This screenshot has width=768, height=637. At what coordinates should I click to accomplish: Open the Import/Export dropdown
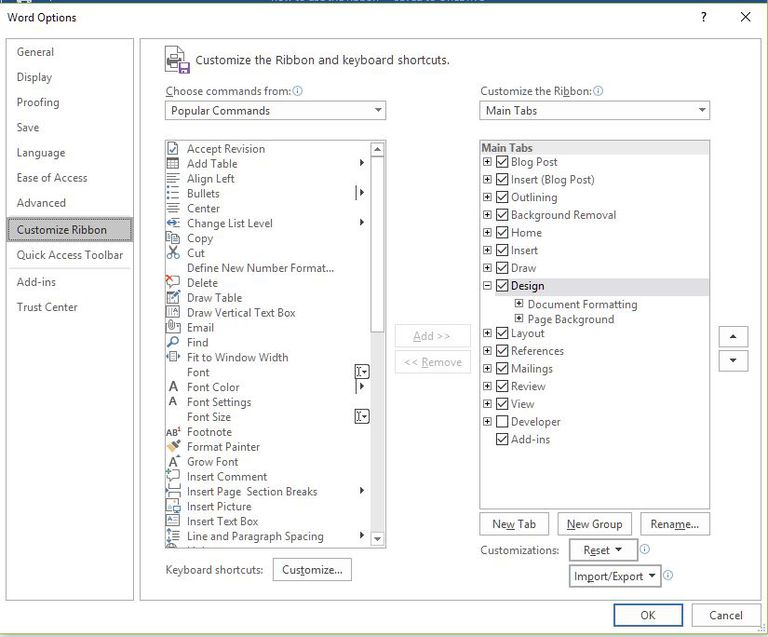tap(615, 576)
